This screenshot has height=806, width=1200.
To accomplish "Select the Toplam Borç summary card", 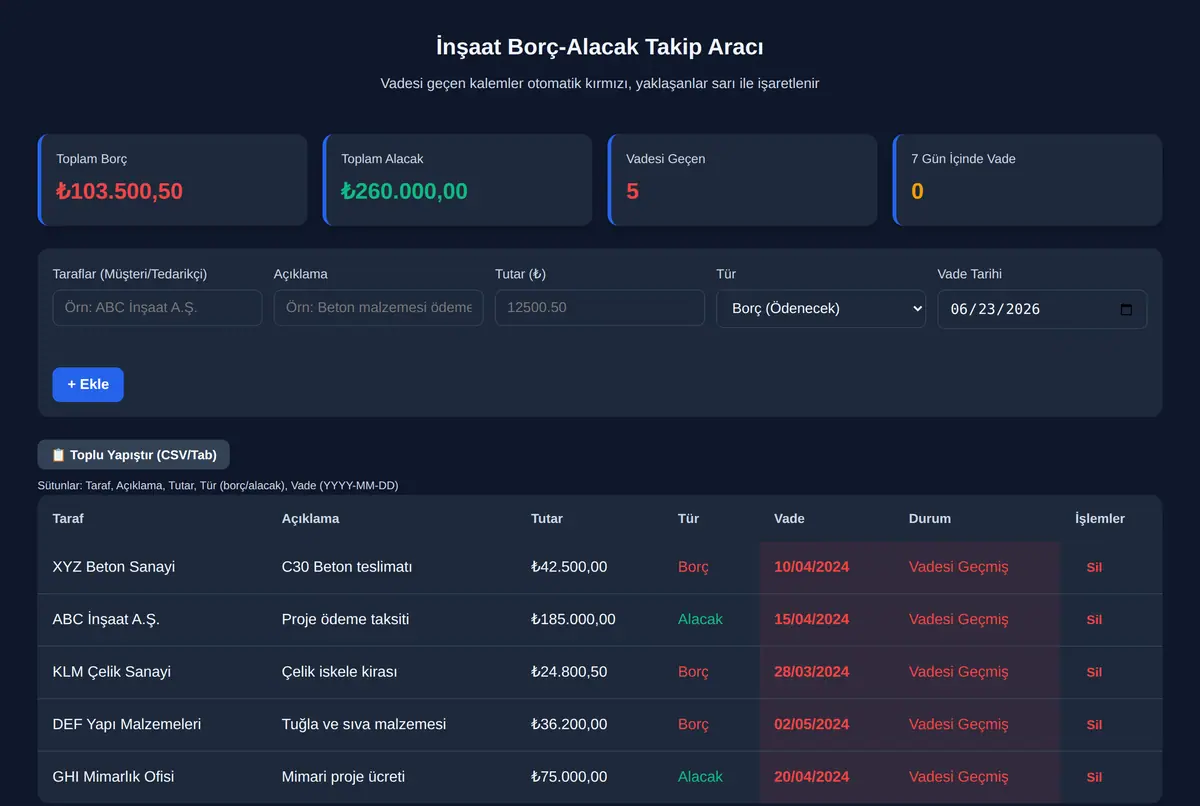I will coord(172,180).
